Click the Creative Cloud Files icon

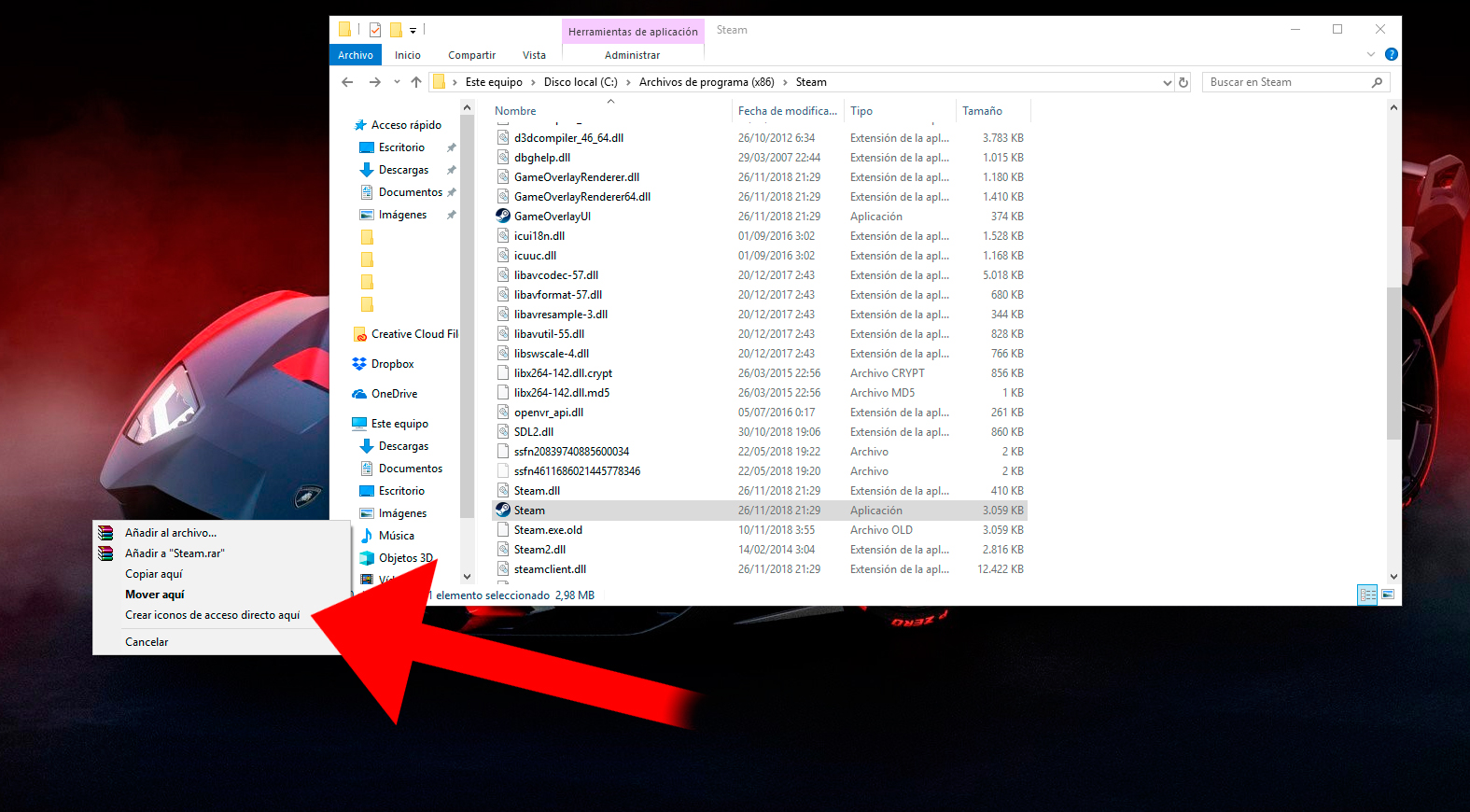tap(360, 334)
